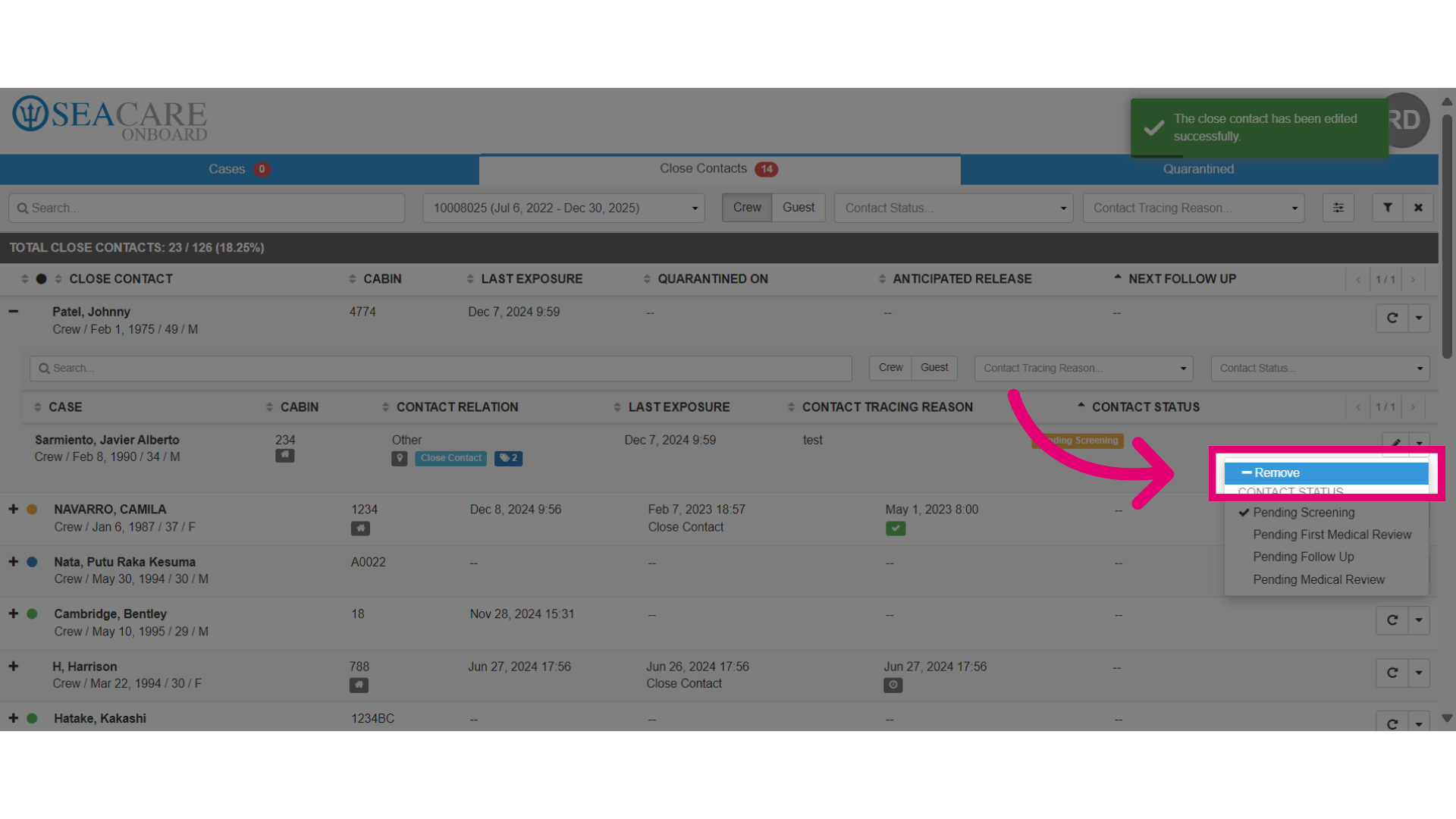This screenshot has height=819, width=1456.
Task: Switch to the Close Contacts tab
Action: pyautogui.click(x=720, y=169)
